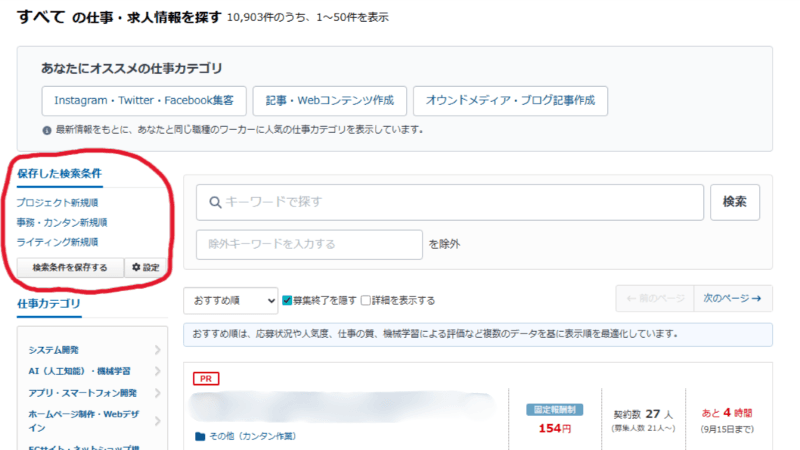Expand the システム開発 category chevron
This screenshot has width=800, height=450.
pos(157,350)
